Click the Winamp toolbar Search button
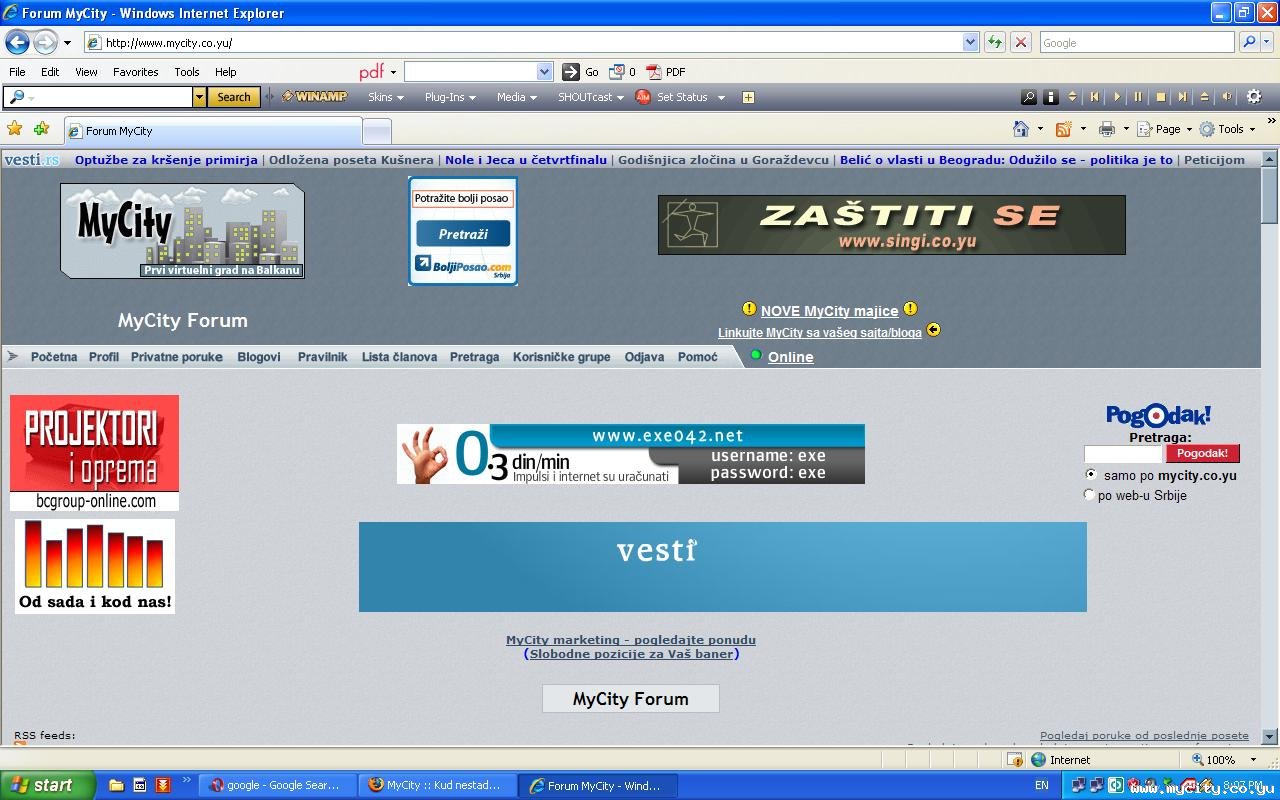The width and height of the screenshot is (1280, 800). (x=234, y=97)
